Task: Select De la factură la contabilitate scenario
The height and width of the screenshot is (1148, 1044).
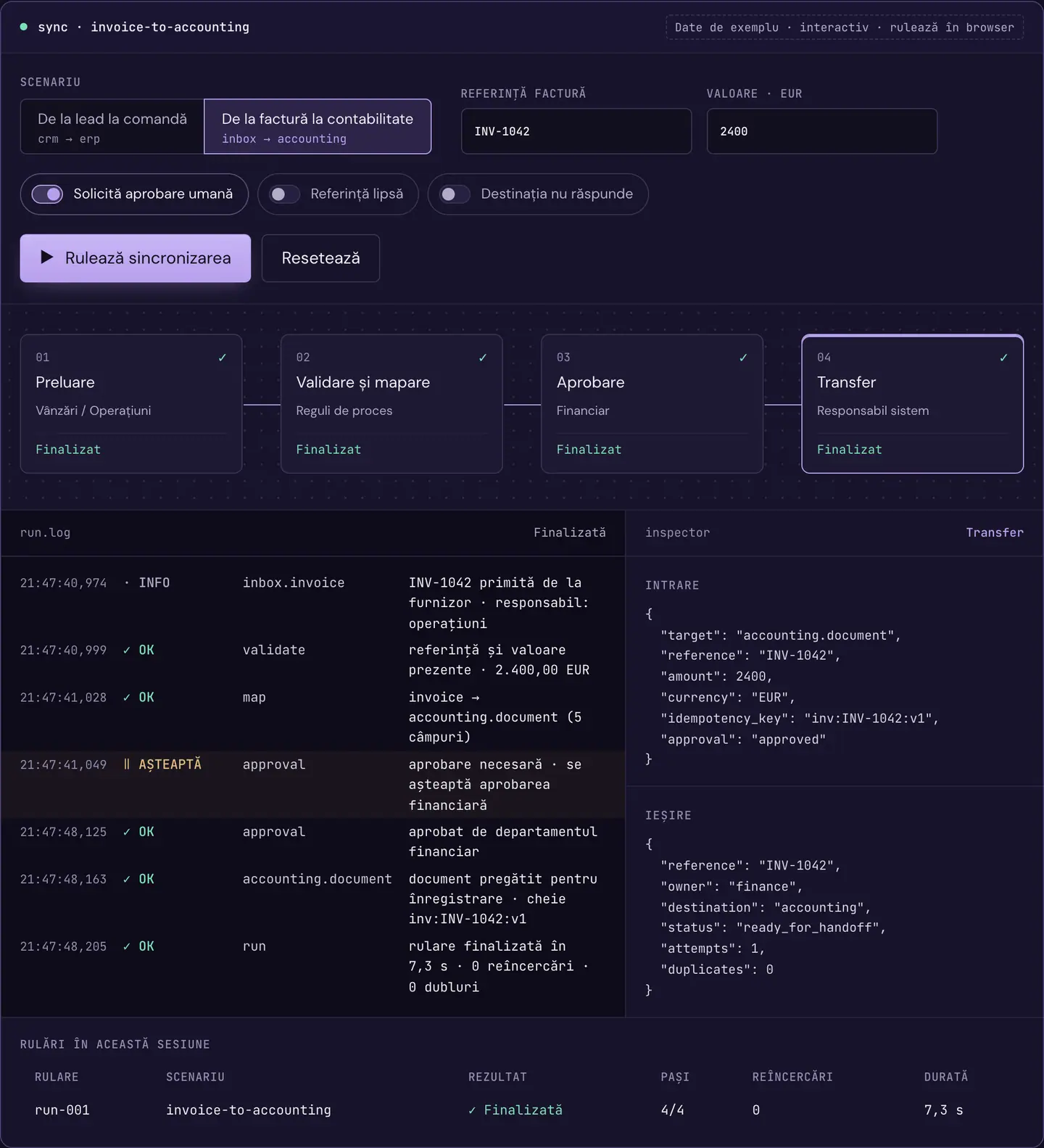Action: coord(318,127)
